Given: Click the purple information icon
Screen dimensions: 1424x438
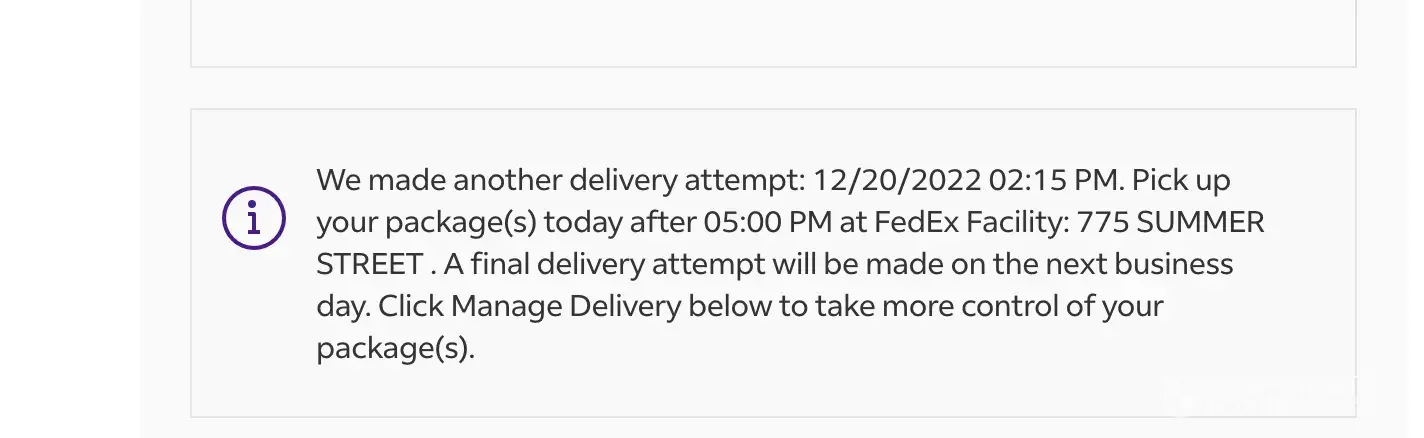Looking at the screenshot, I should pos(254,218).
